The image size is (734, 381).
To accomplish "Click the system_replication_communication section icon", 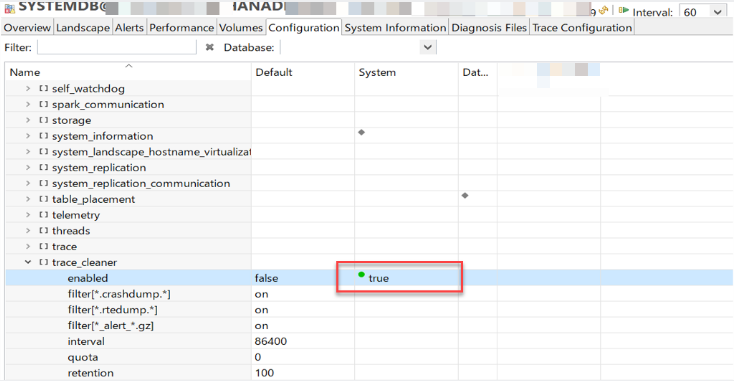I will click(44, 183).
